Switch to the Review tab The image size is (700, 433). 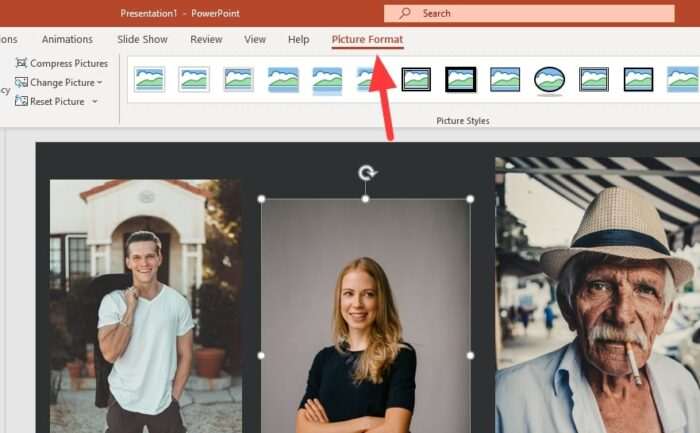pyautogui.click(x=206, y=39)
